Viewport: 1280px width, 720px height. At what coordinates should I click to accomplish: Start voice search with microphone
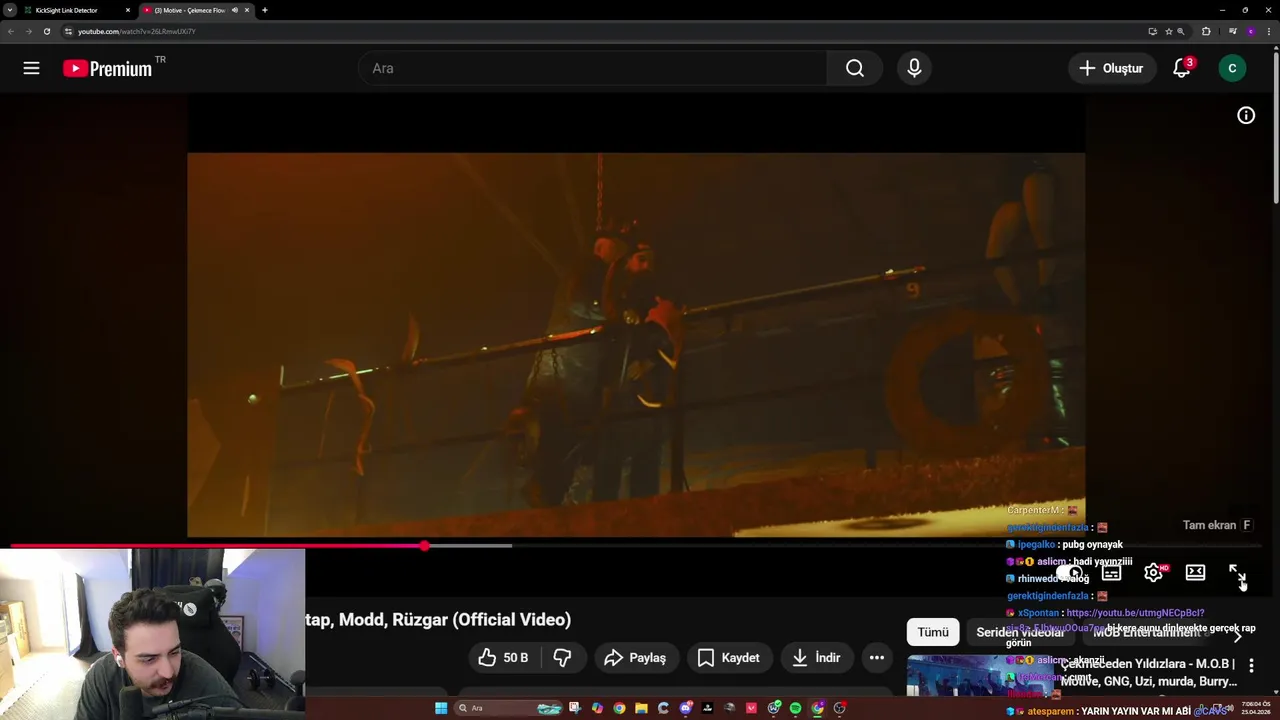(914, 68)
